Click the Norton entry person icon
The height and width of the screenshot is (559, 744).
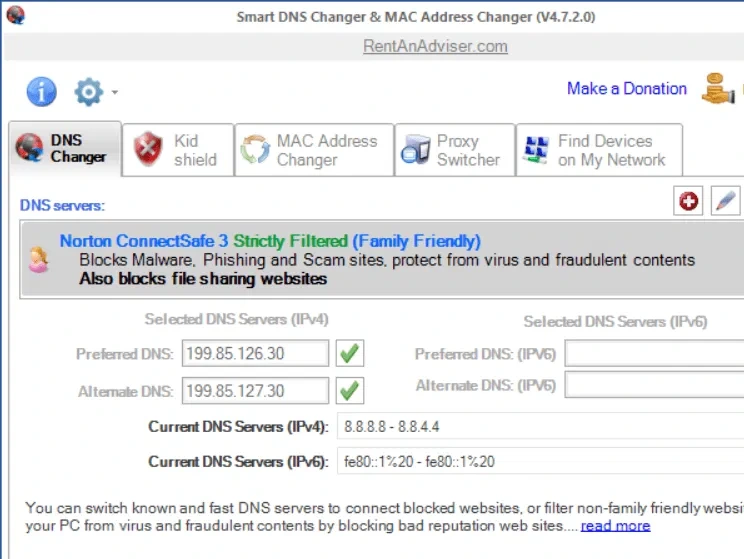38,260
